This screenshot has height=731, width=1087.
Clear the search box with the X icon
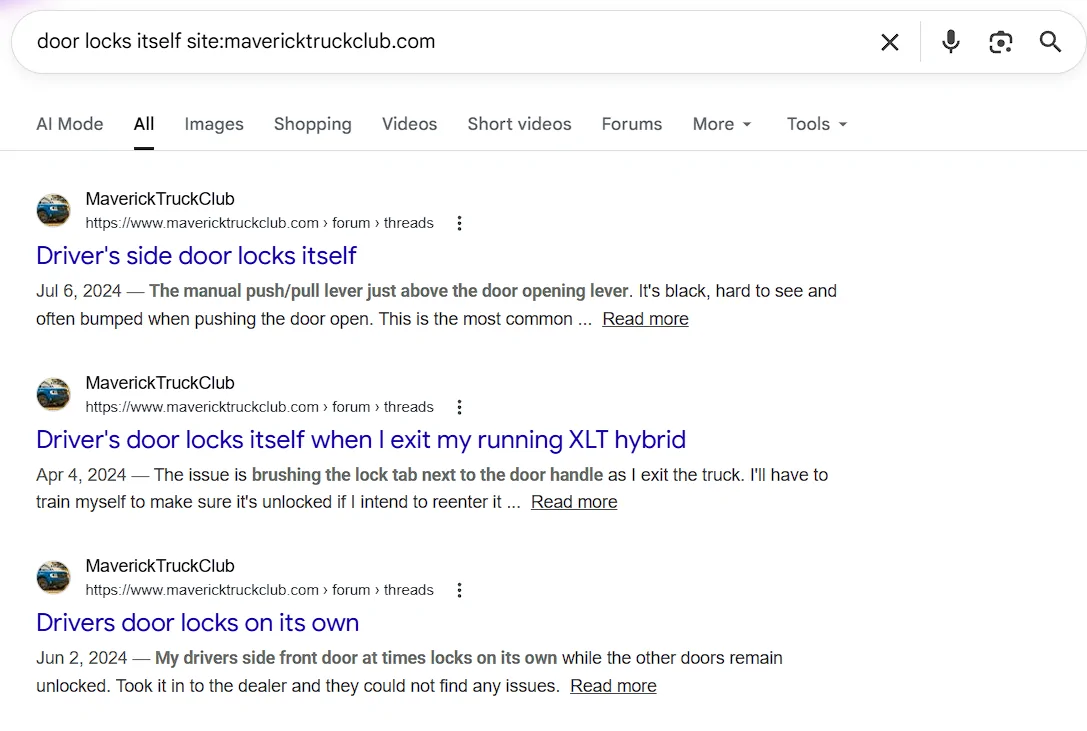[889, 42]
